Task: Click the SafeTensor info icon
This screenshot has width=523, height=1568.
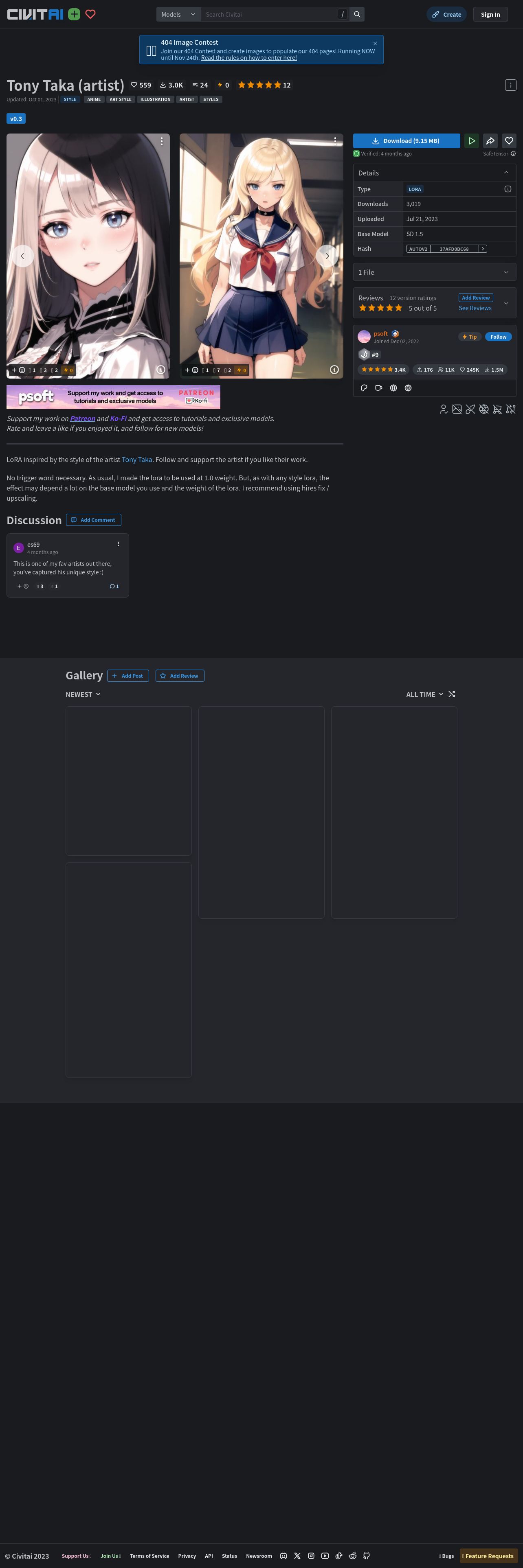Action: (513, 153)
